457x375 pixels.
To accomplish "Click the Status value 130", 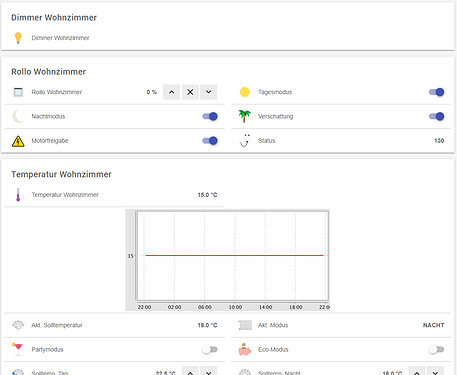I will (x=439, y=141).
